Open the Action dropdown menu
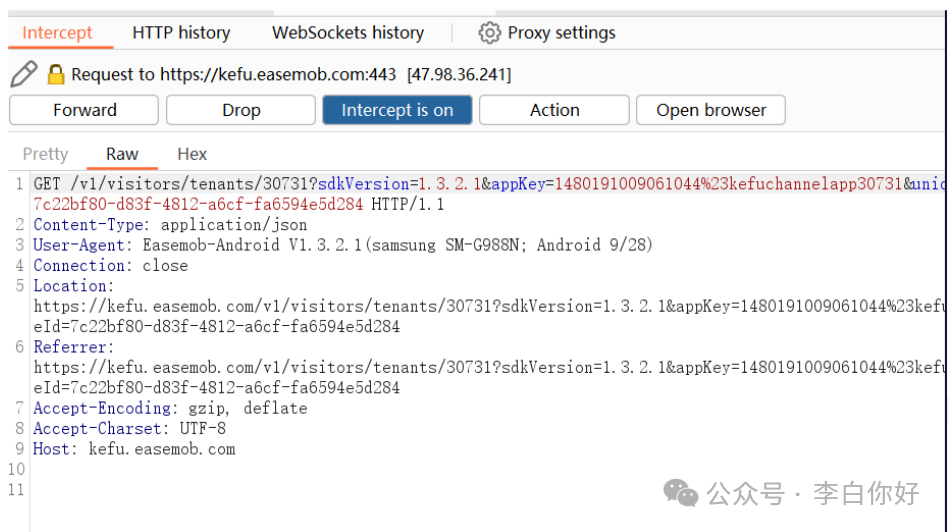Viewport: 950px width, 532px height. pyautogui.click(x=554, y=110)
